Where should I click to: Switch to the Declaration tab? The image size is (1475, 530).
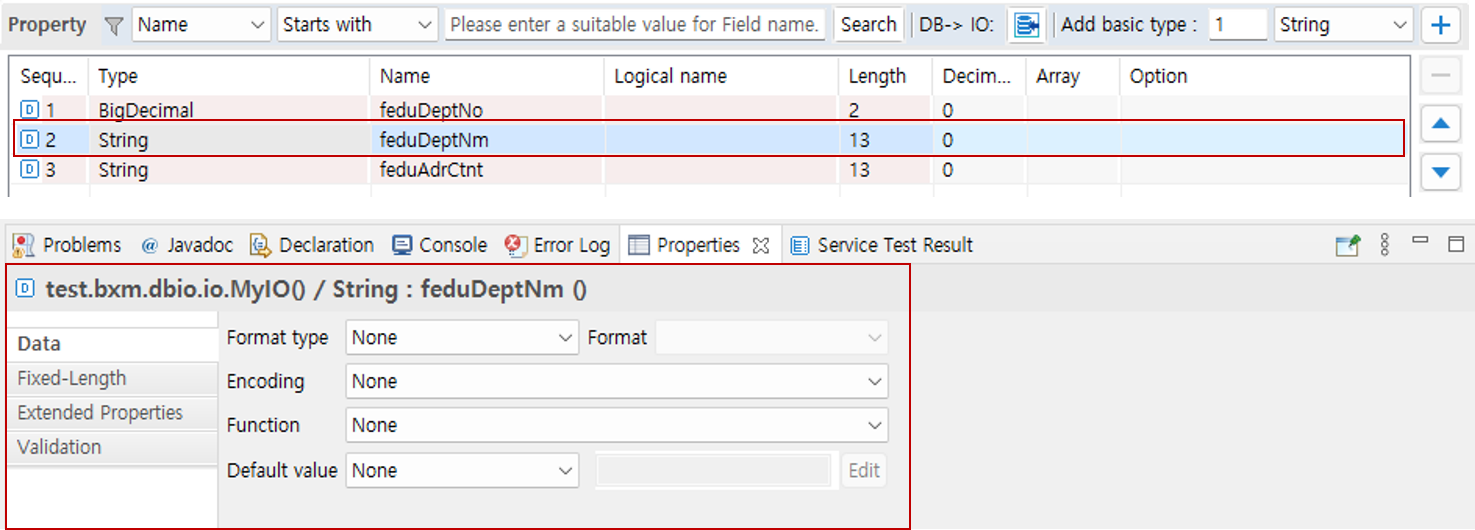click(312, 245)
